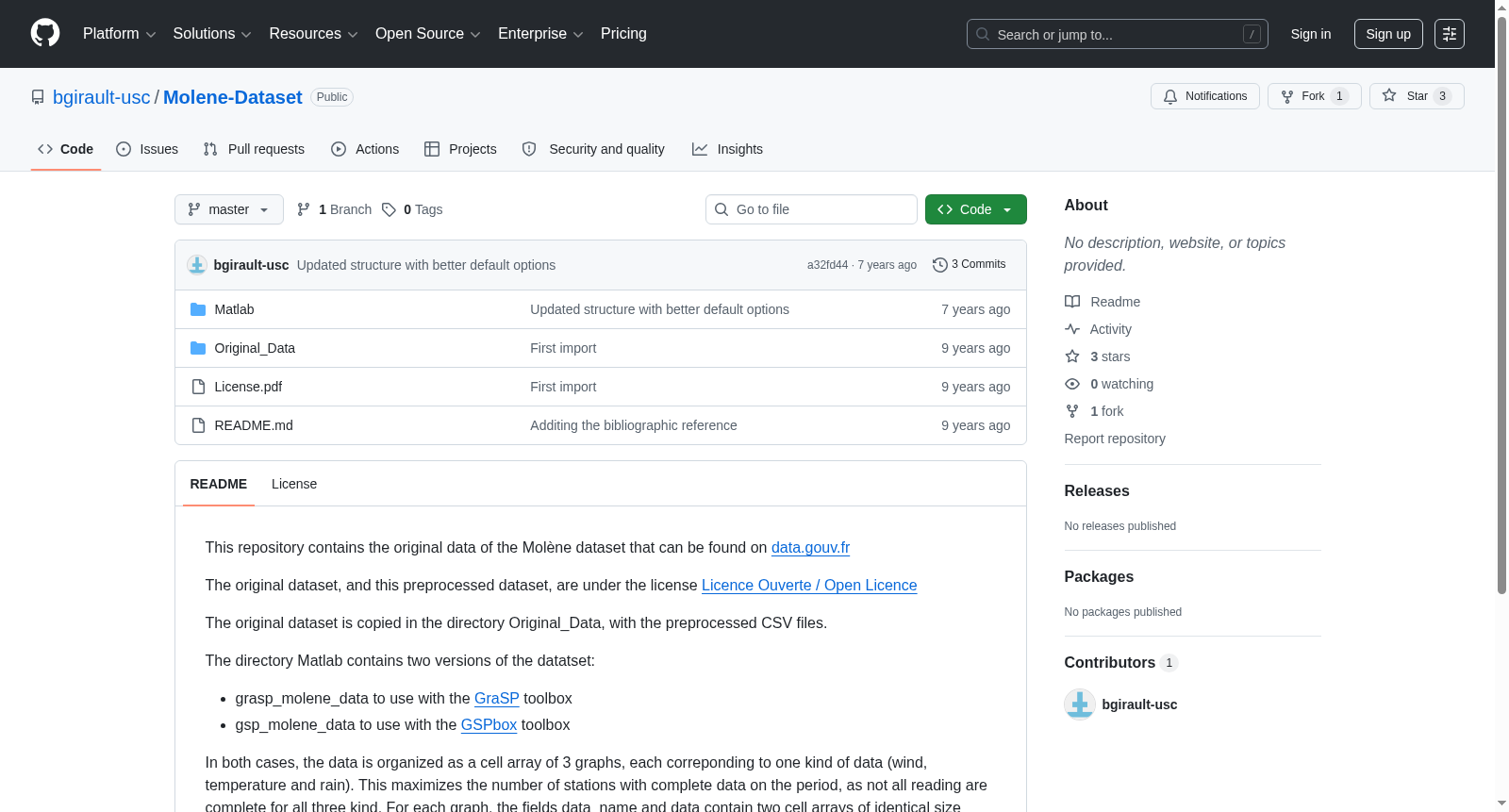Open the License.pdf file name

248,387
